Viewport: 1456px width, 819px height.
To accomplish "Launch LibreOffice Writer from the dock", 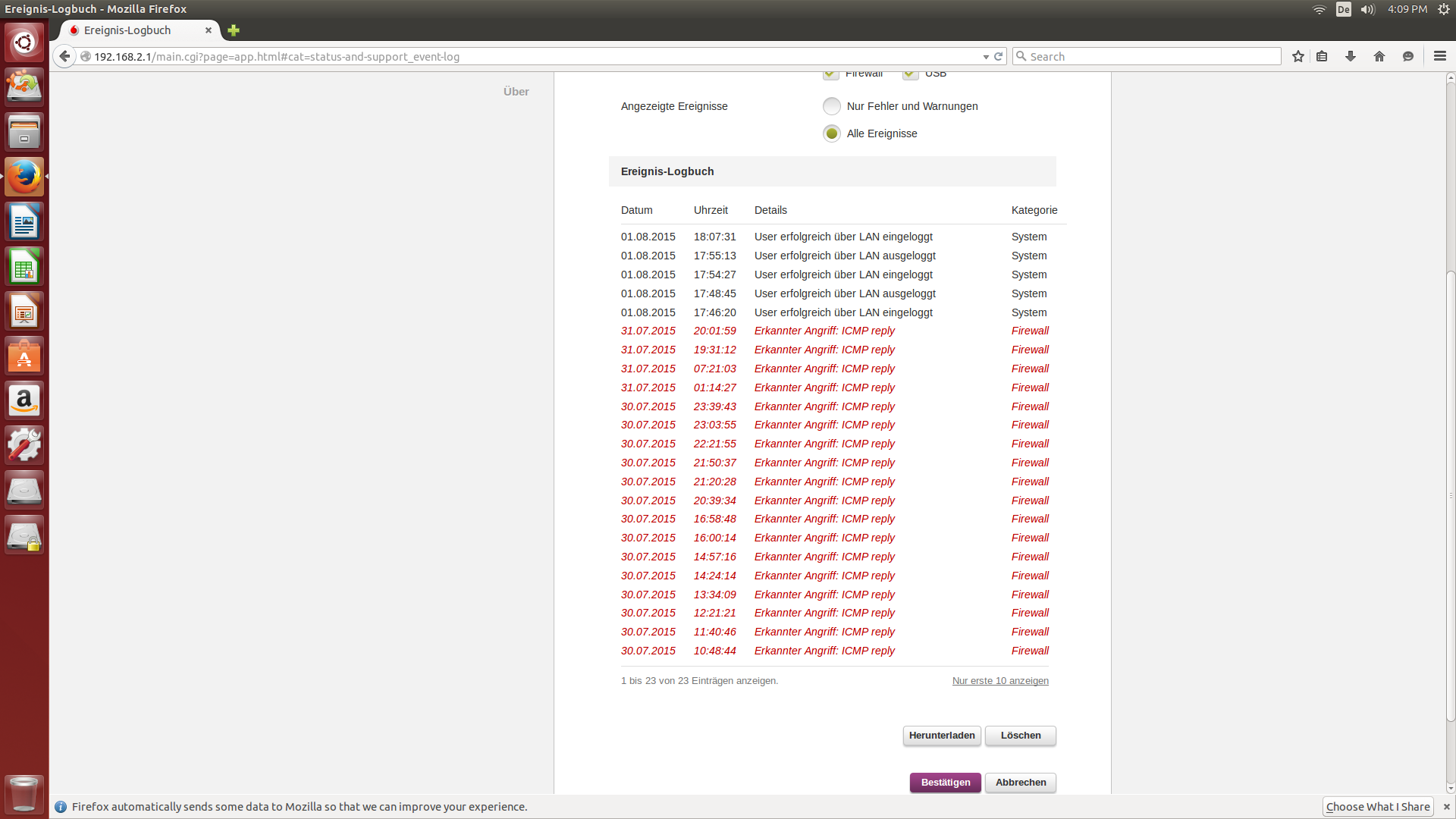I will (24, 222).
